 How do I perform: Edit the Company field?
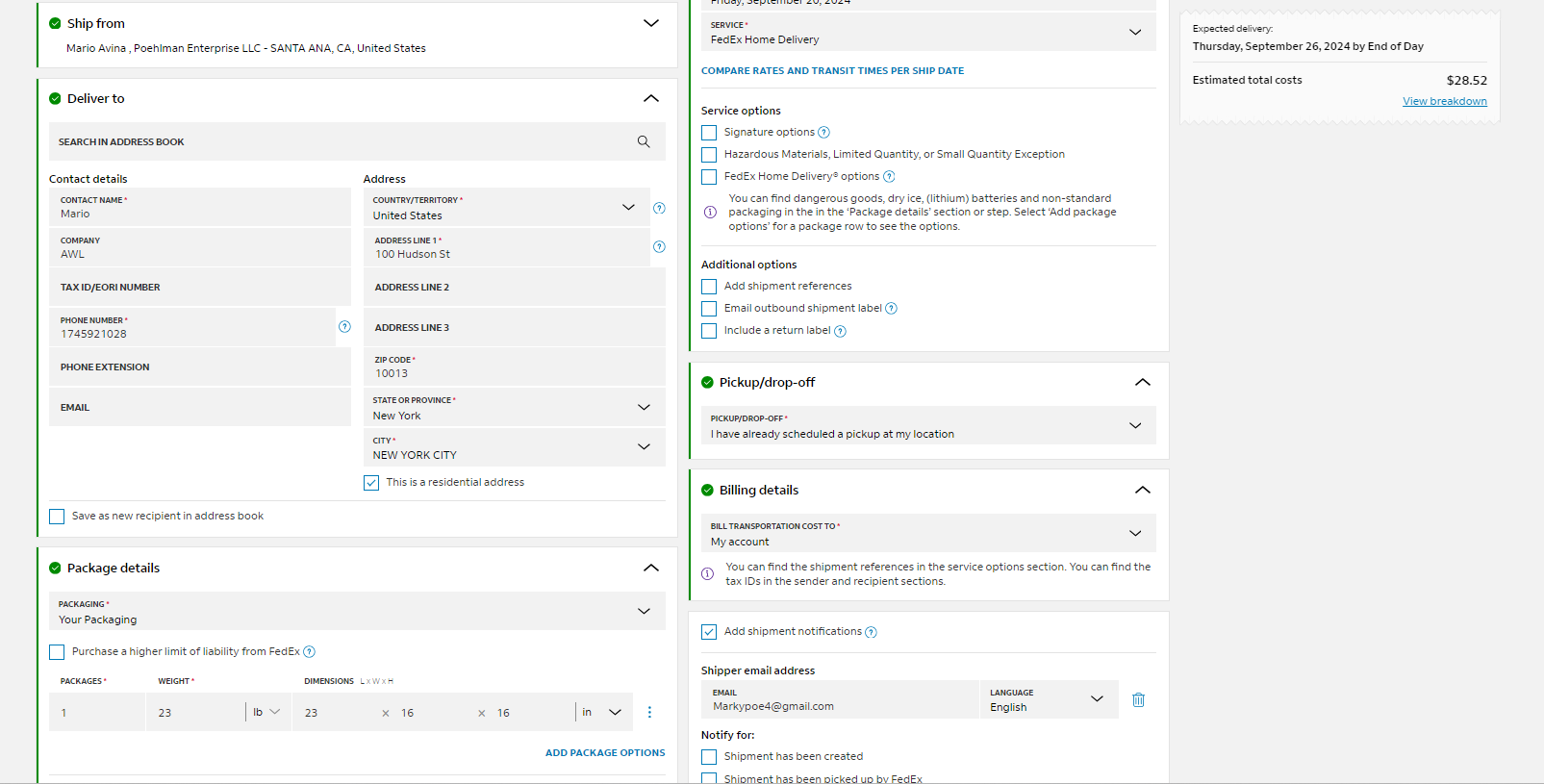(x=200, y=247)
